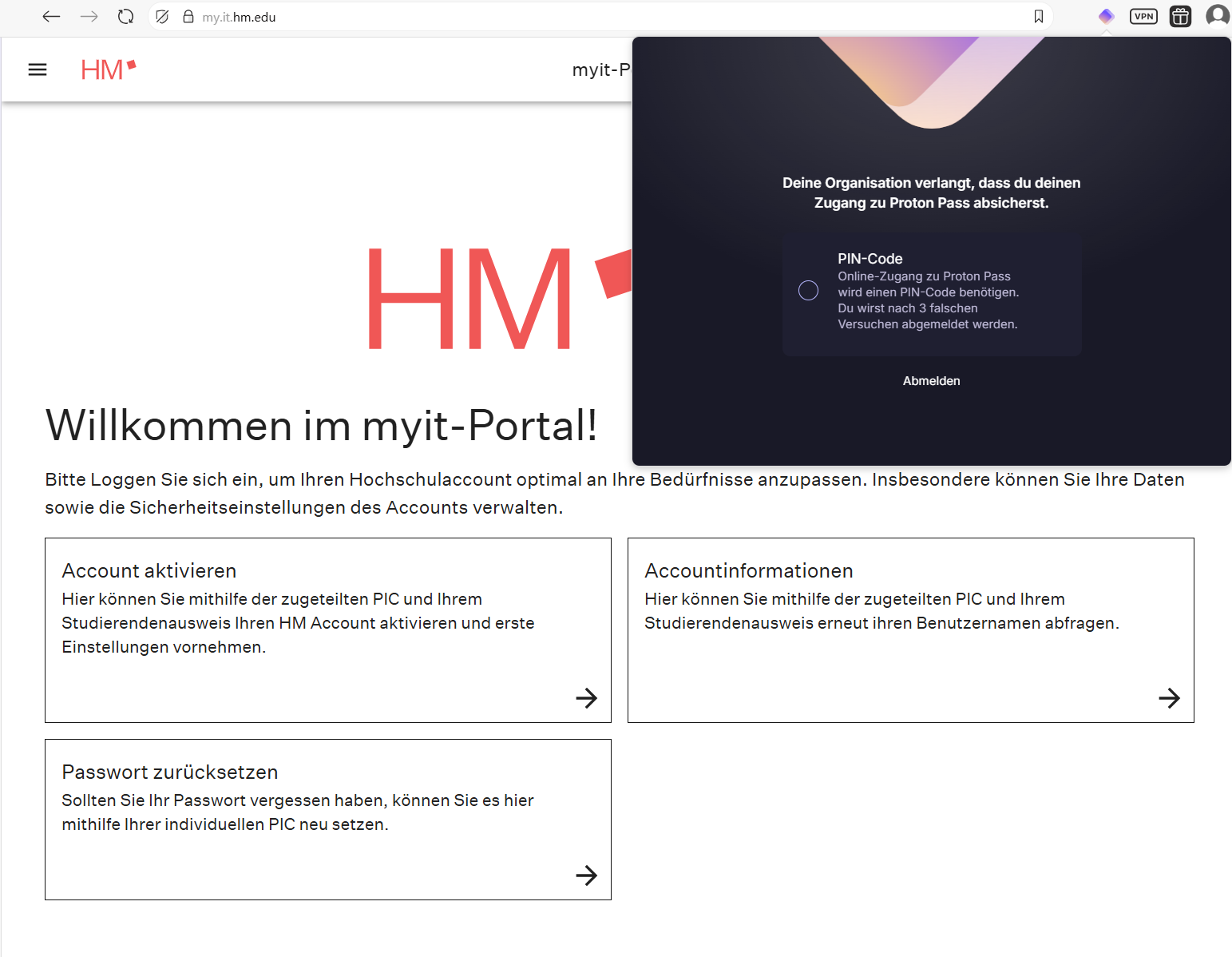Open the hamburger navigation menu

[38, 69]
